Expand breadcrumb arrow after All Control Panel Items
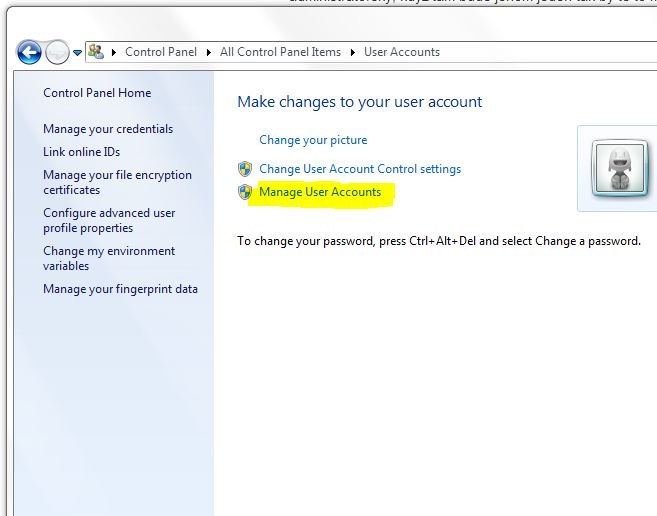Screen dimensions: 657x516 coord(353,52)
